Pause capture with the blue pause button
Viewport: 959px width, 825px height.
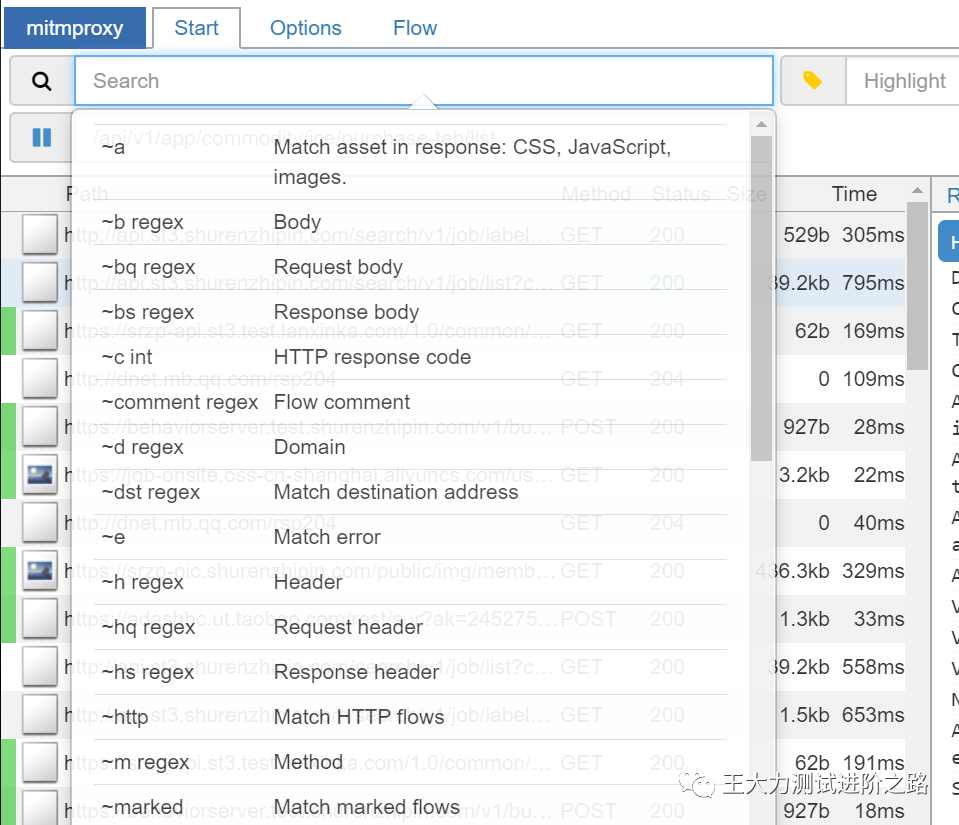pos(42,137)
